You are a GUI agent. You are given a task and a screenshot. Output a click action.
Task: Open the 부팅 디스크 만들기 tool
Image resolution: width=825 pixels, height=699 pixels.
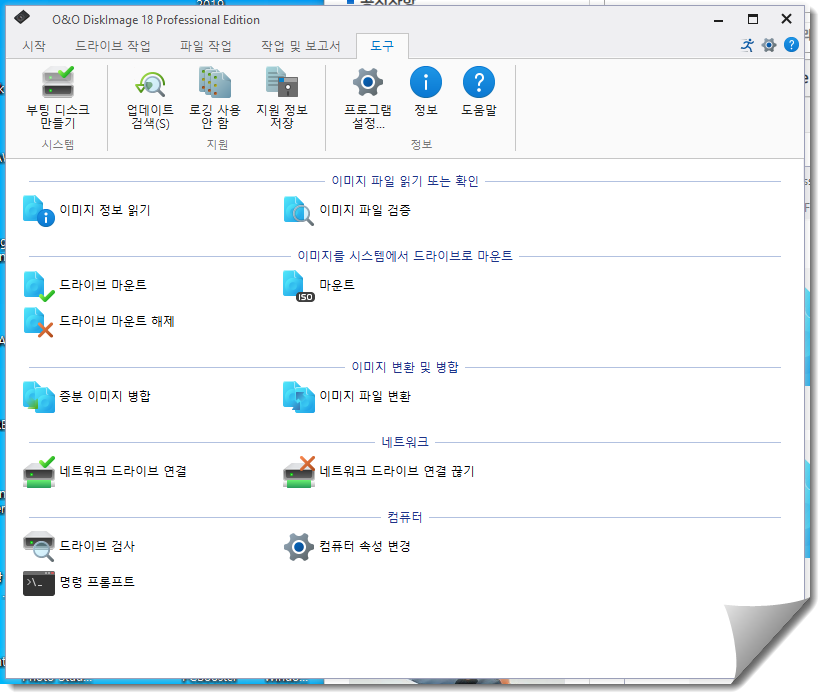click(x=58, y=98)
